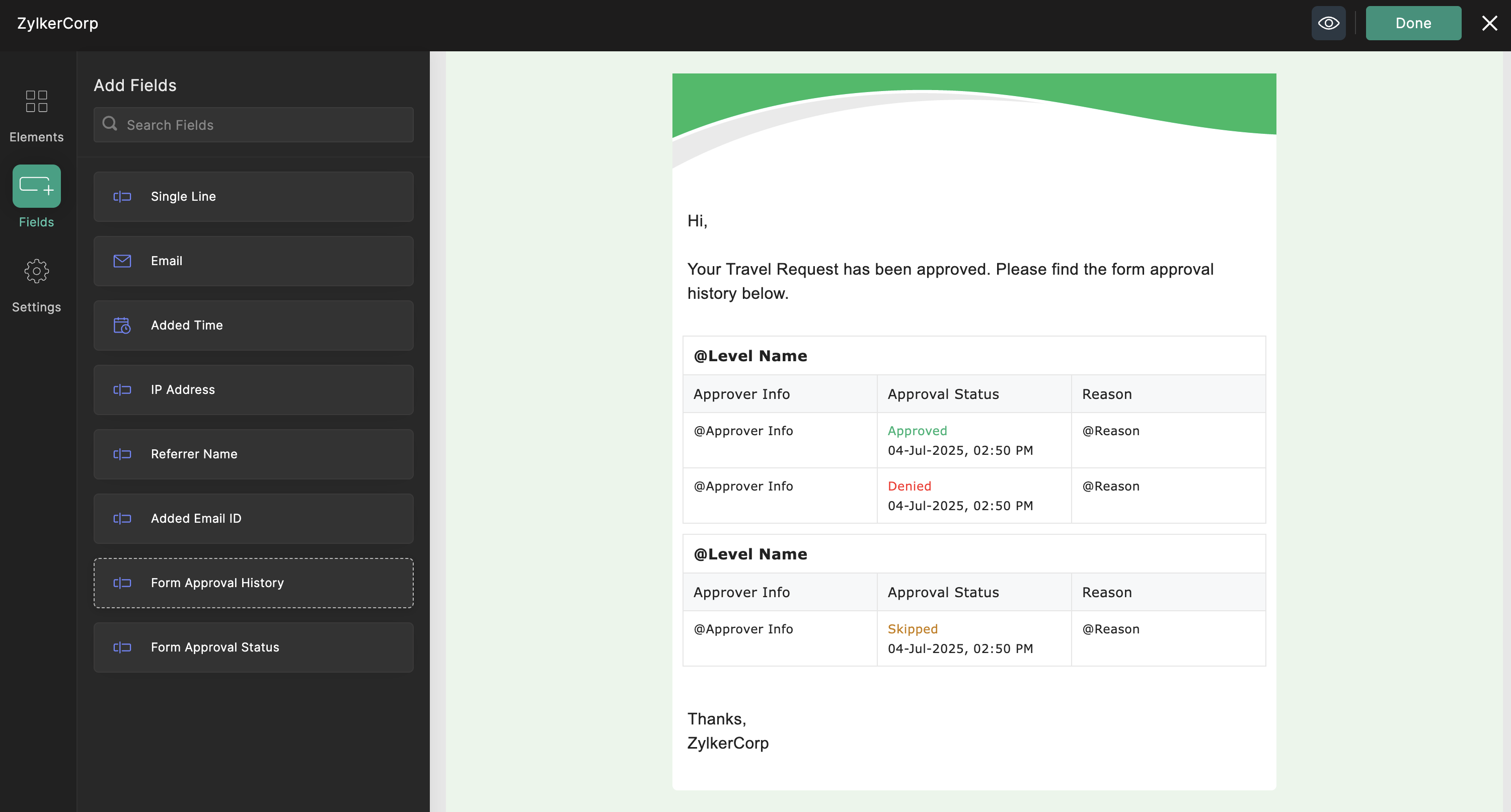Add the Referrer Name field
The width and height of the screenshot is (1511, 812).
[253, 454]
